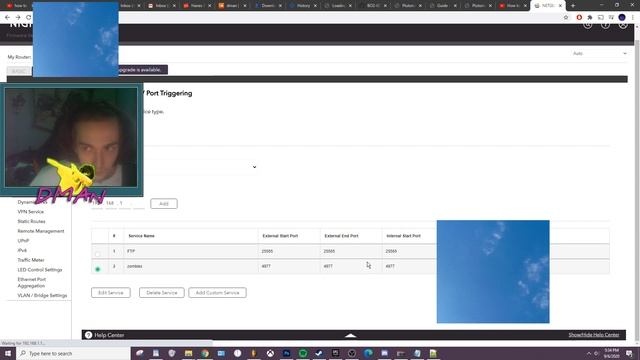
Task: Bookmark this page with the star icon
Action: pos(566,18)
